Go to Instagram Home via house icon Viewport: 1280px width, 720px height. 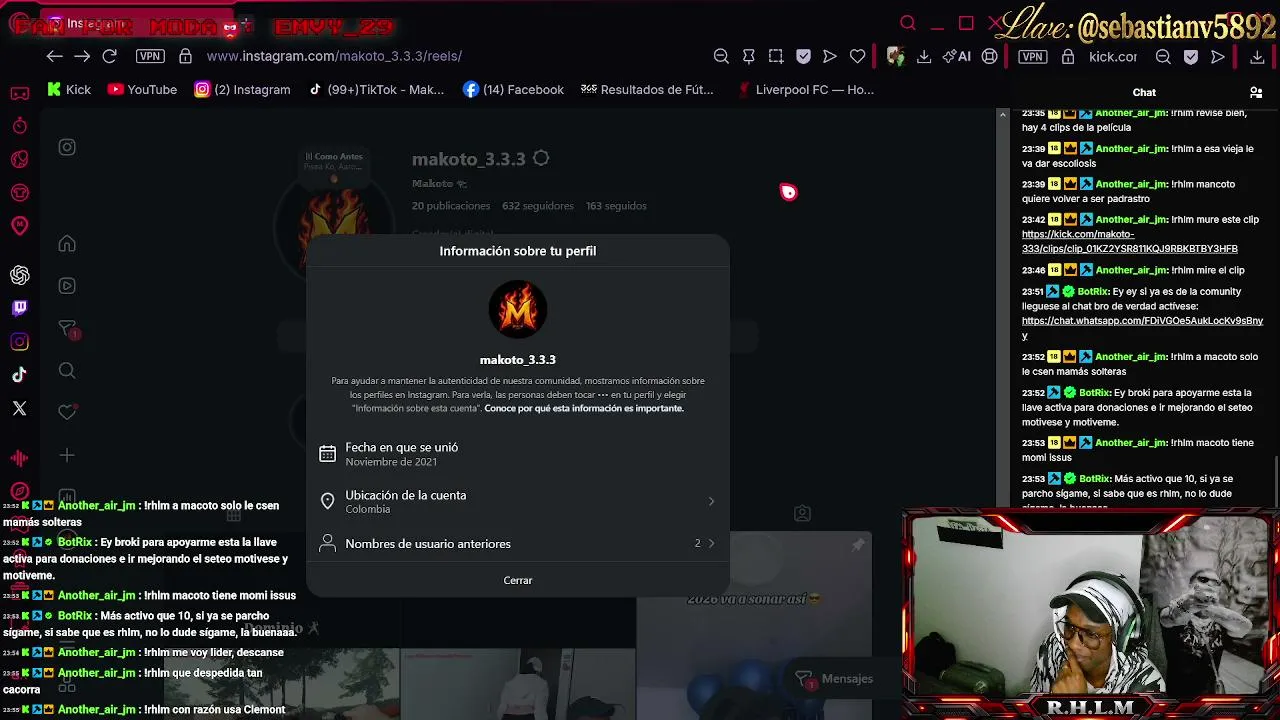67,244
